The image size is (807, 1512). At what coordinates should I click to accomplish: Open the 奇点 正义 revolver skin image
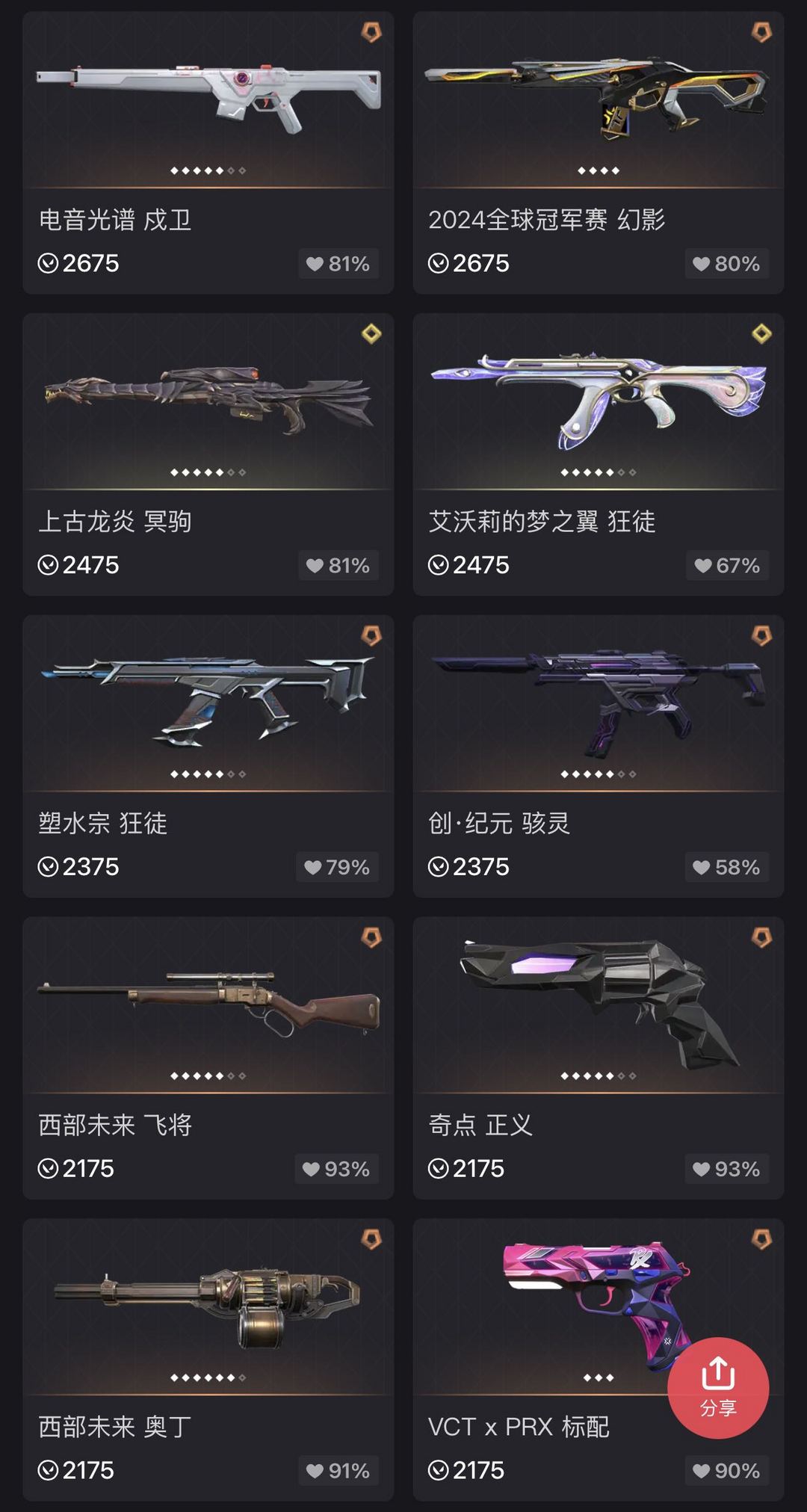[x=600, y=1004]
